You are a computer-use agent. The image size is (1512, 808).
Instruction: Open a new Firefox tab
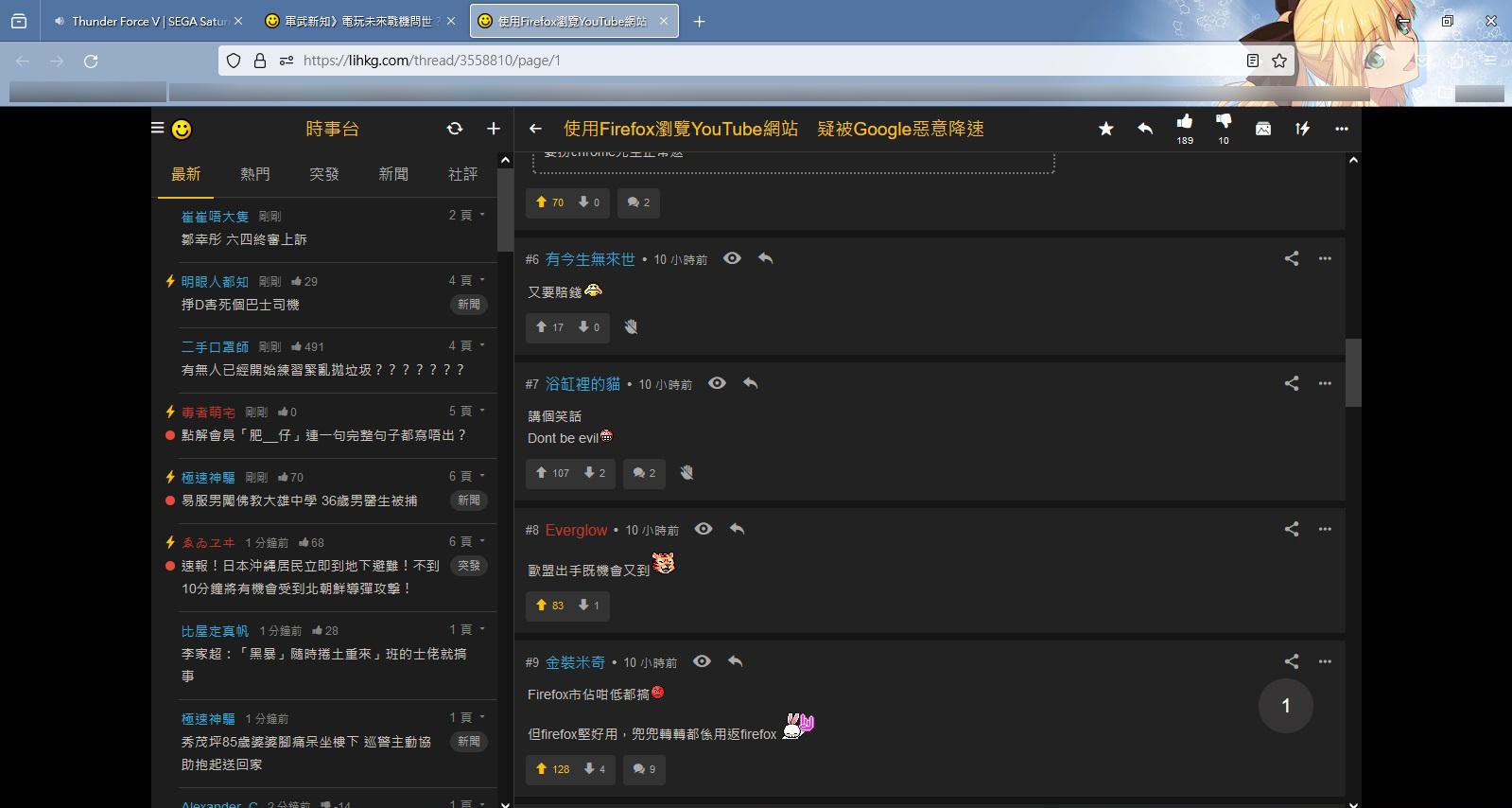(x=699, y=21)
